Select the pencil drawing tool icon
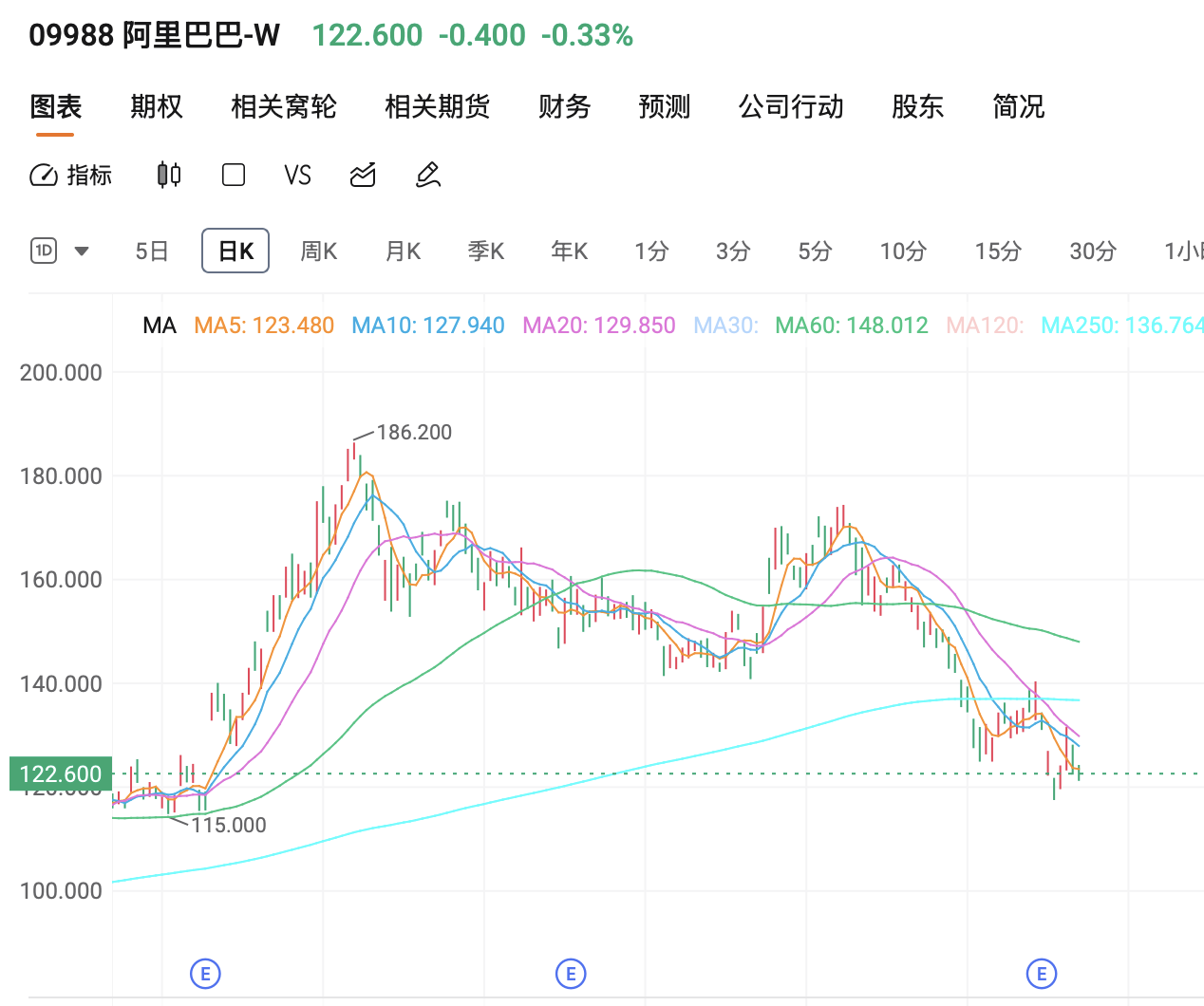This screenshot has width=1204, height=1006. [x=428, y=176]
